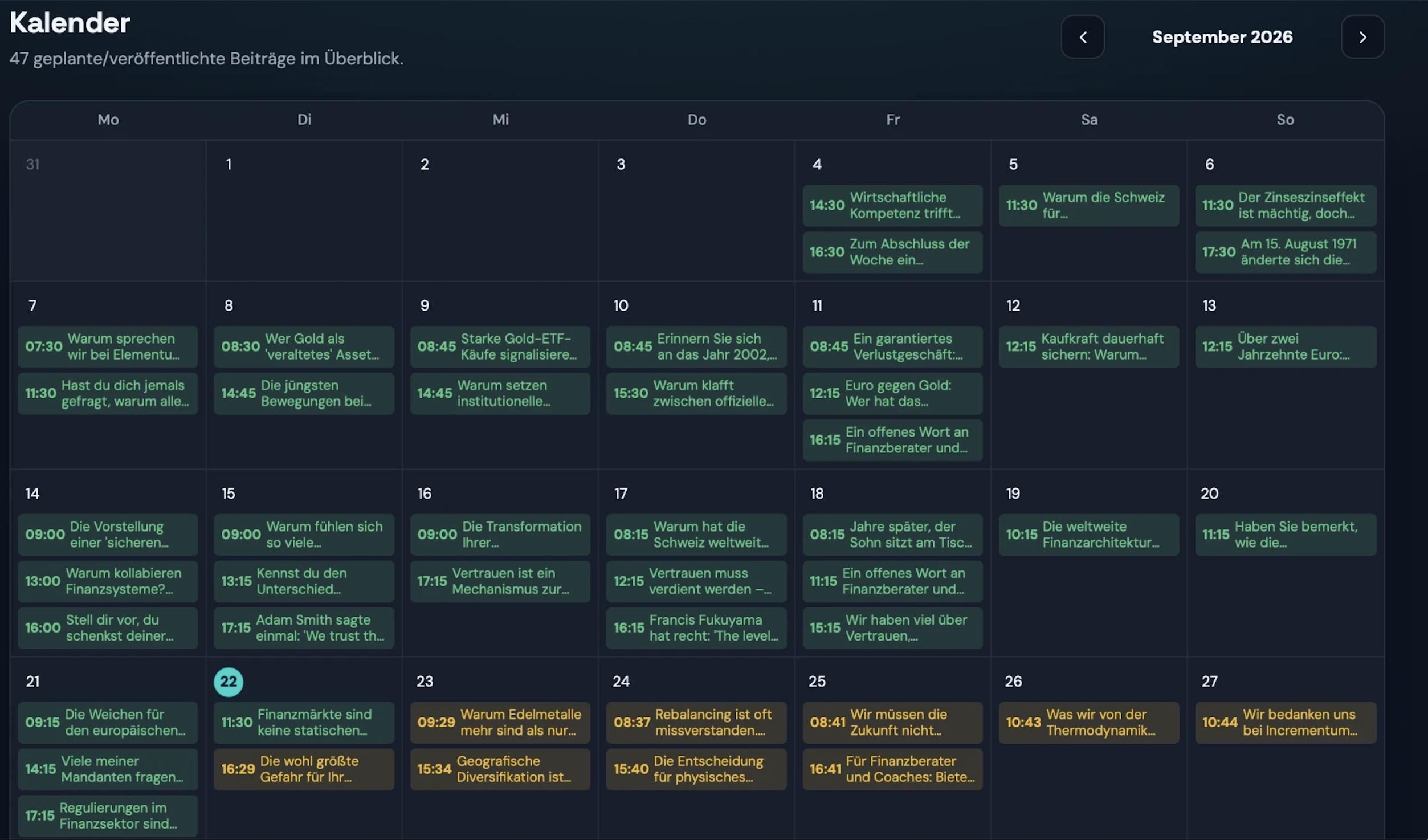The image size is (1428, 840).
Task: Open the 15:30 'Warum klafft zwischen' entry
Action: 696,393
